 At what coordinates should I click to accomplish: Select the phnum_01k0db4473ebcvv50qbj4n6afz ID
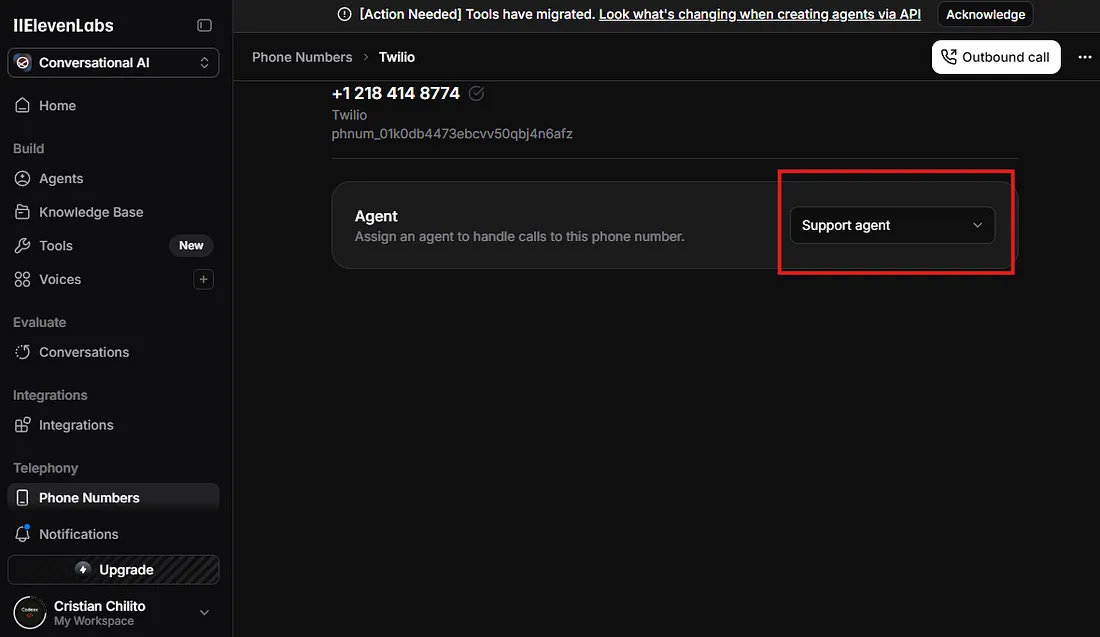coord(452,133)
